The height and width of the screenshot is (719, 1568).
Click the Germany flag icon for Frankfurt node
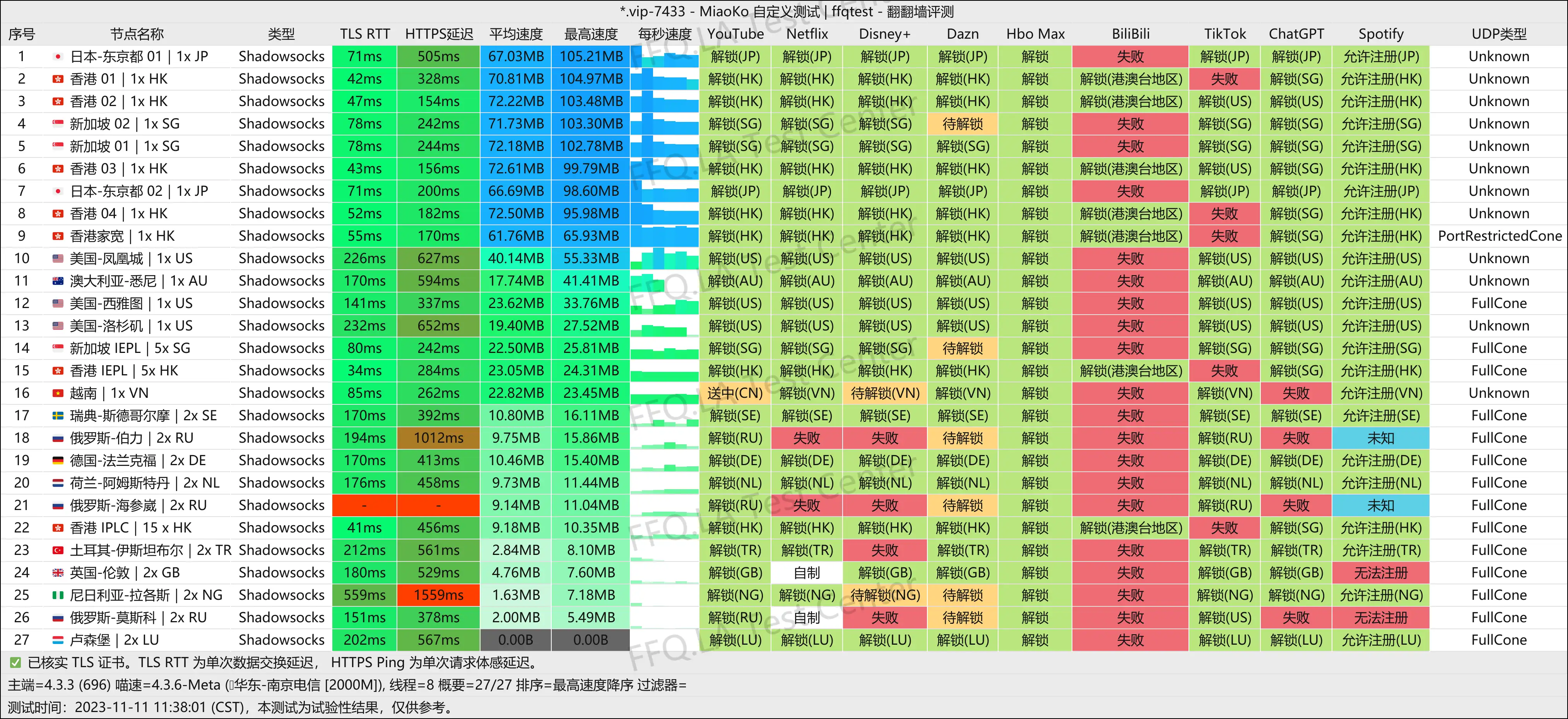point(58,461)
